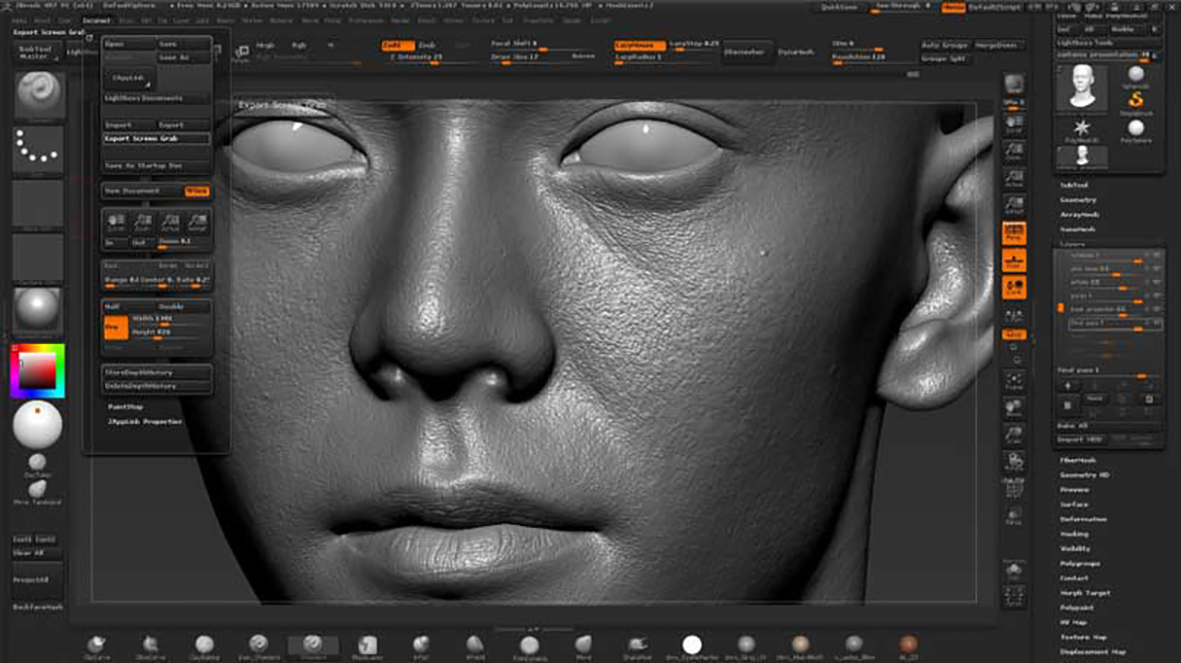Enable Zadd sculpting mode
1181x663 pixels.
click(397, 45)
